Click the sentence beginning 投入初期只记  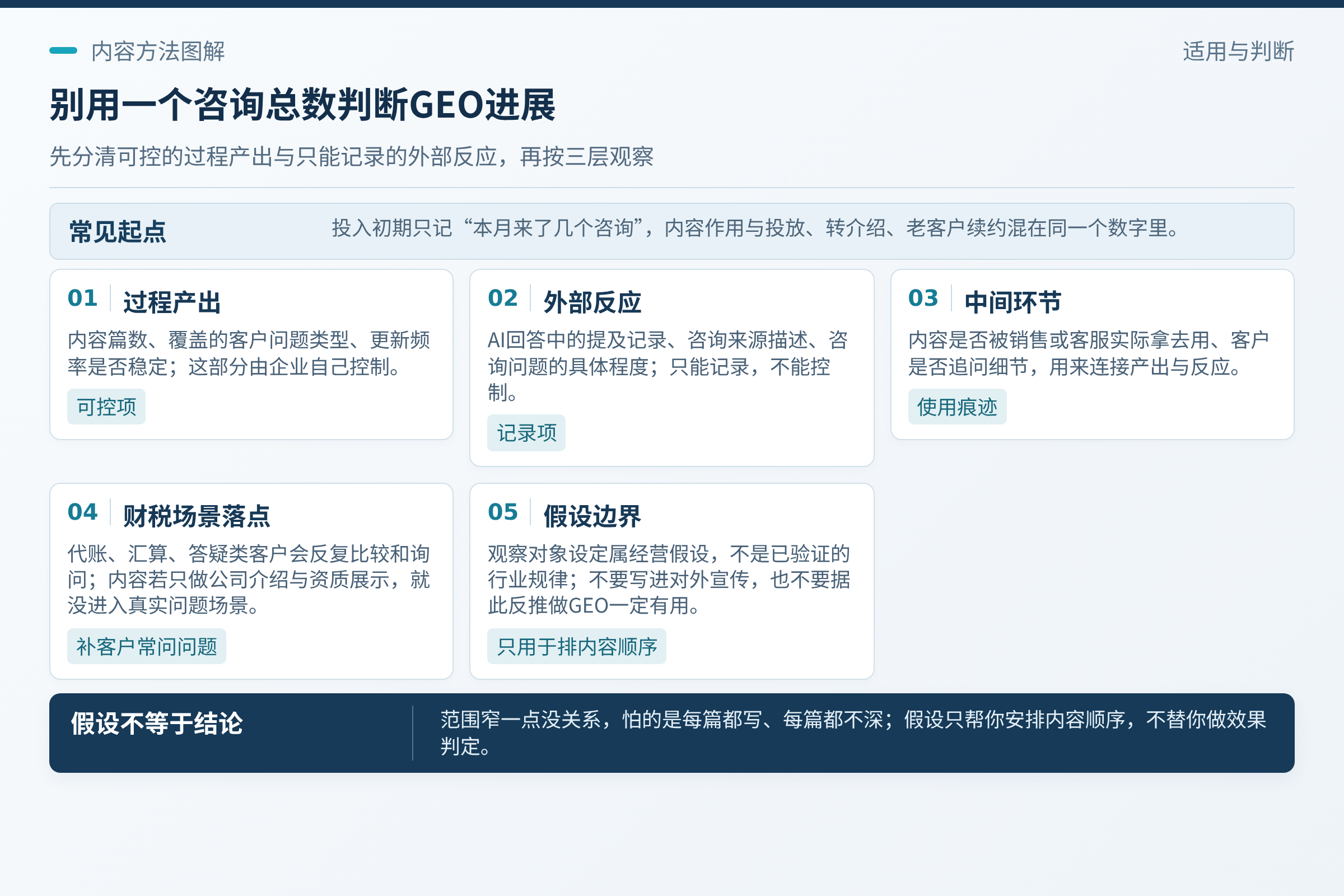click(x=755, y=228)
